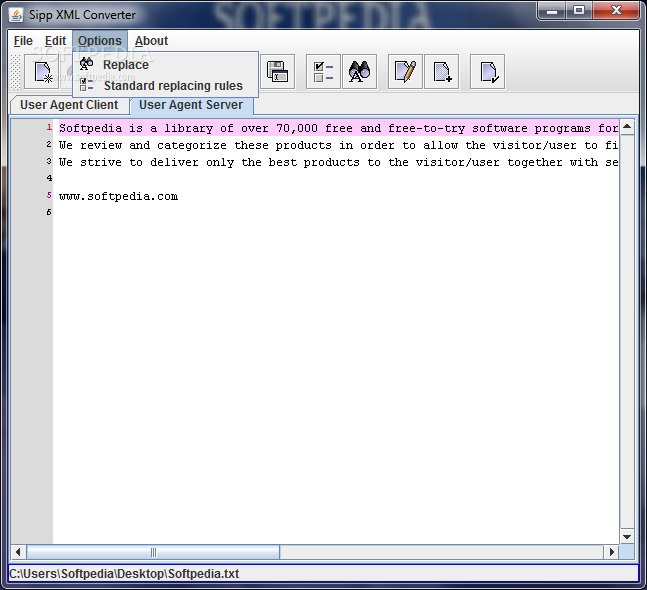Open the checklist rules toolbar icon
This screenshot has height=590, width=647.
point(323,72)
